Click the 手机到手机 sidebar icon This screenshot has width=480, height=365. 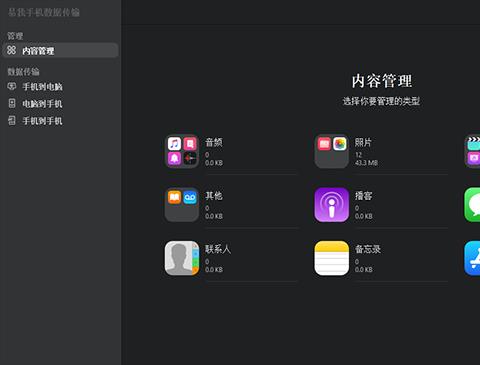click(x=12, y=120)
